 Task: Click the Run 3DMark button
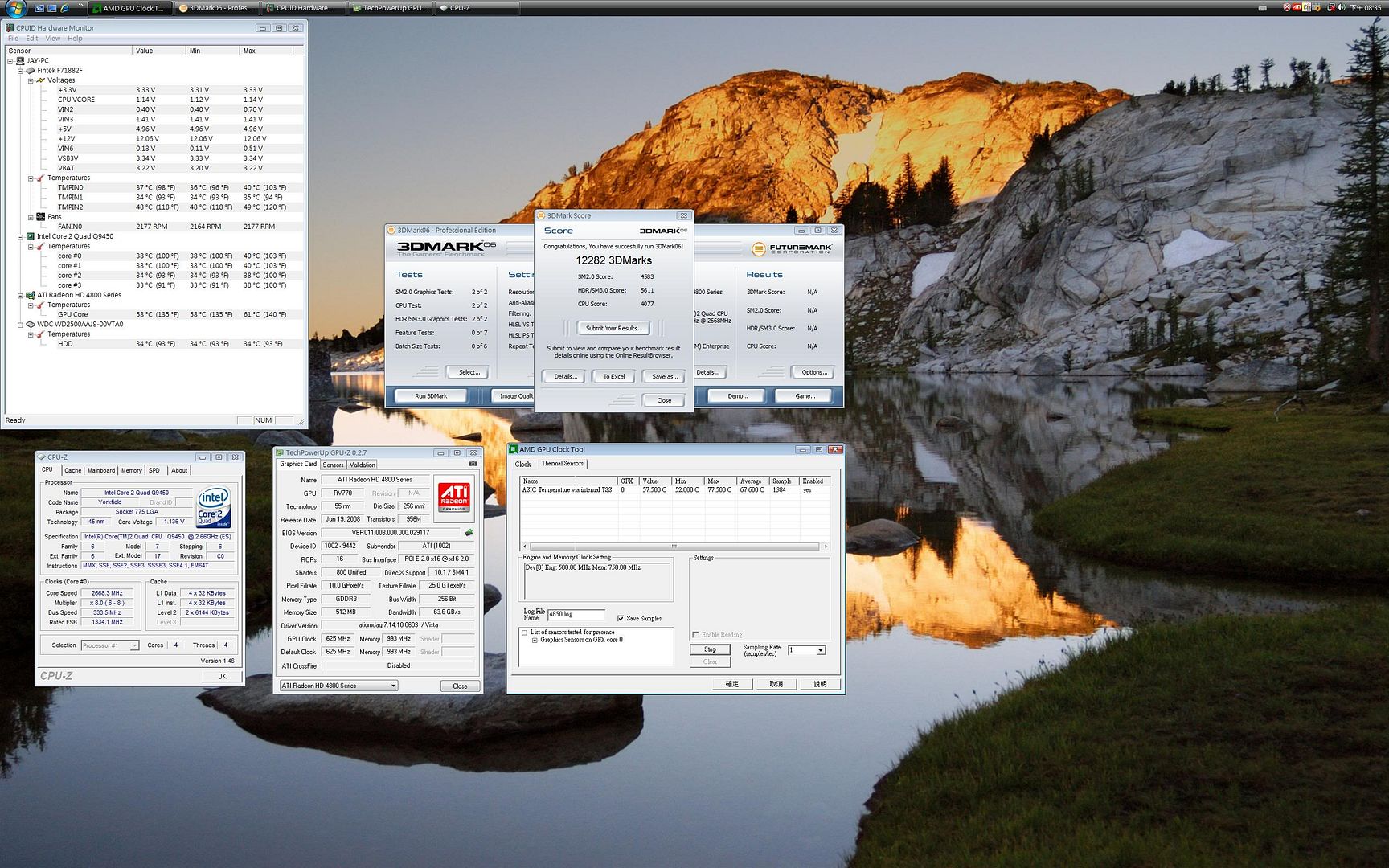click(x=431, y=395)
